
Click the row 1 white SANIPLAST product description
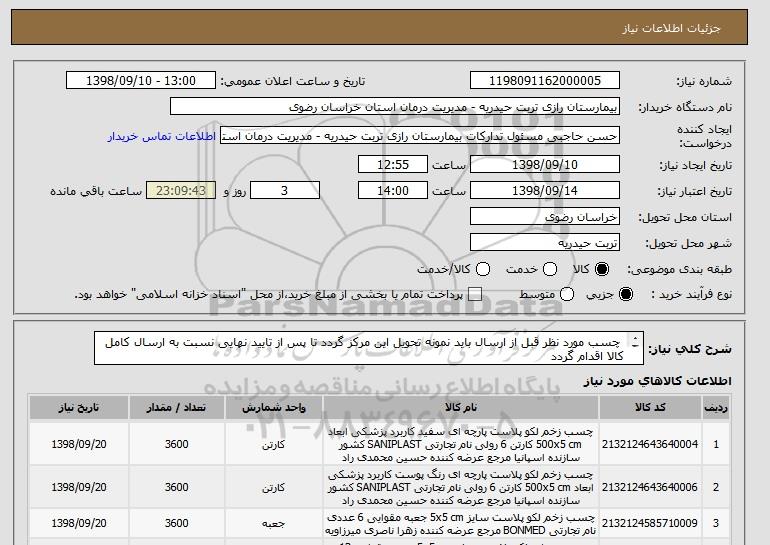coord(461,444)
